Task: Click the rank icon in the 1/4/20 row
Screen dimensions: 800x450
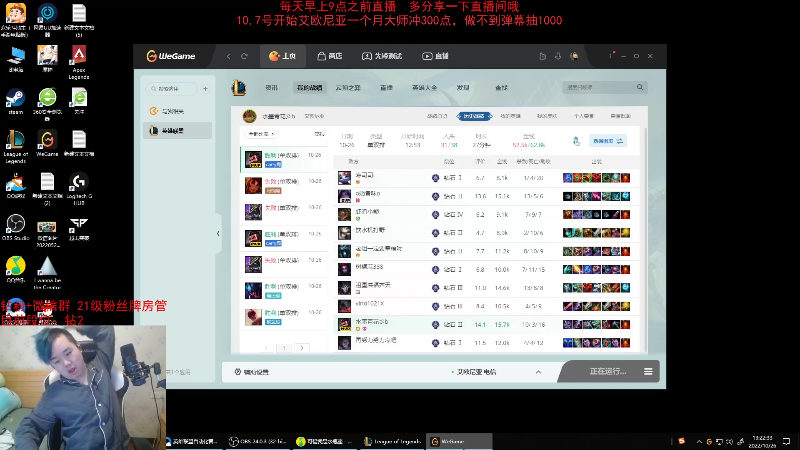Action: coord(435,178)
